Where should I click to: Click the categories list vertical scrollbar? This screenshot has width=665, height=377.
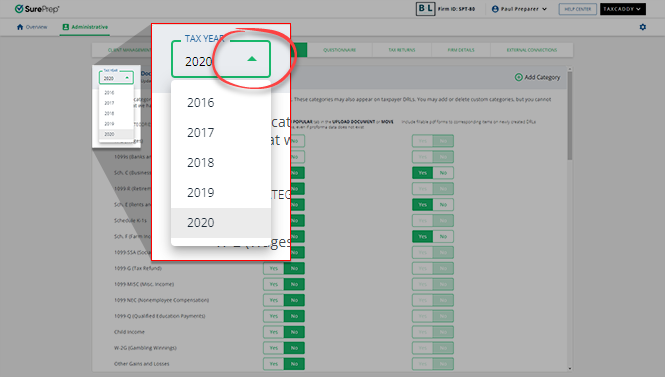(570, 116)
